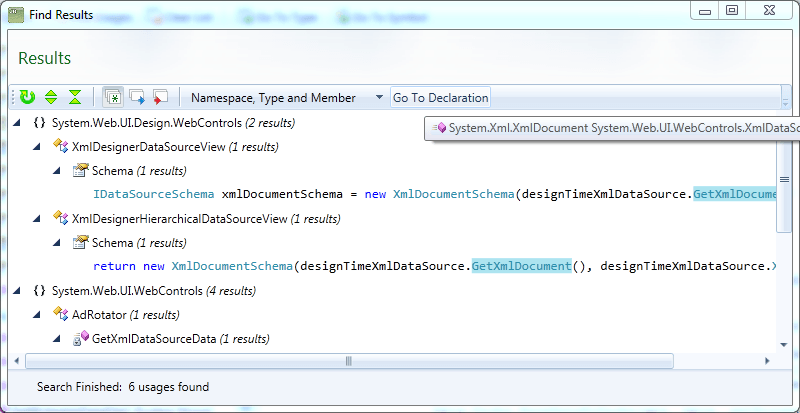Click the Expand All tree icon
The height and width of the screenshot is (413, 800).
[x=51, y=97]
